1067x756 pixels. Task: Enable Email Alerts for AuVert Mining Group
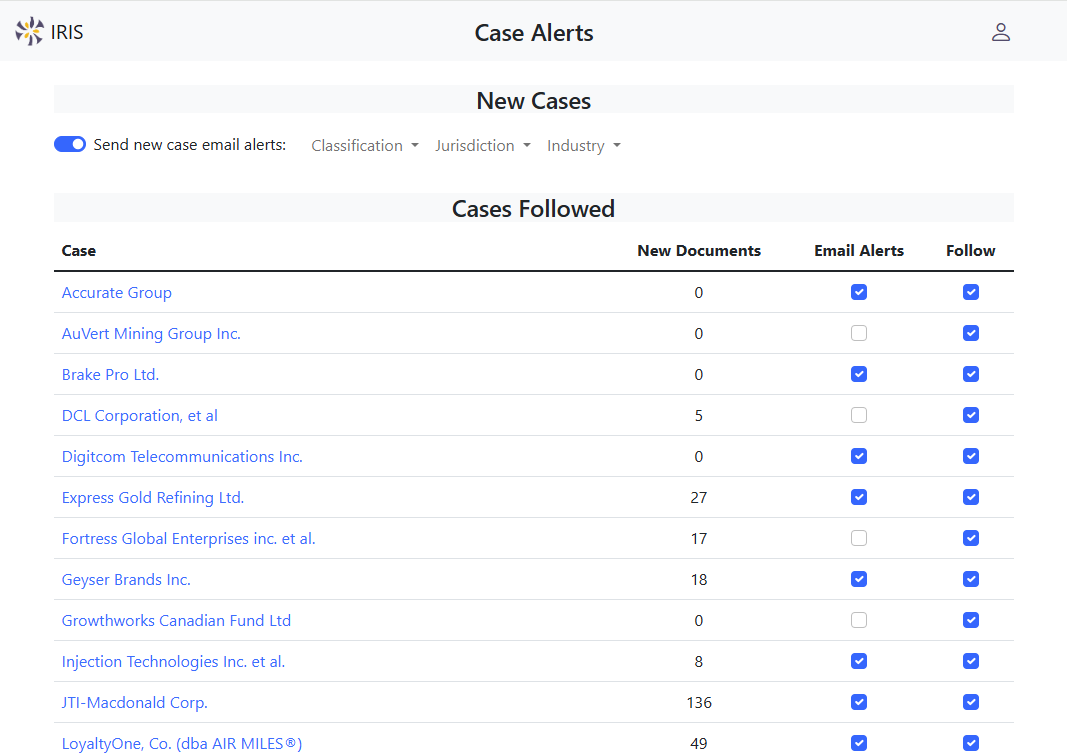coord(859,333)
